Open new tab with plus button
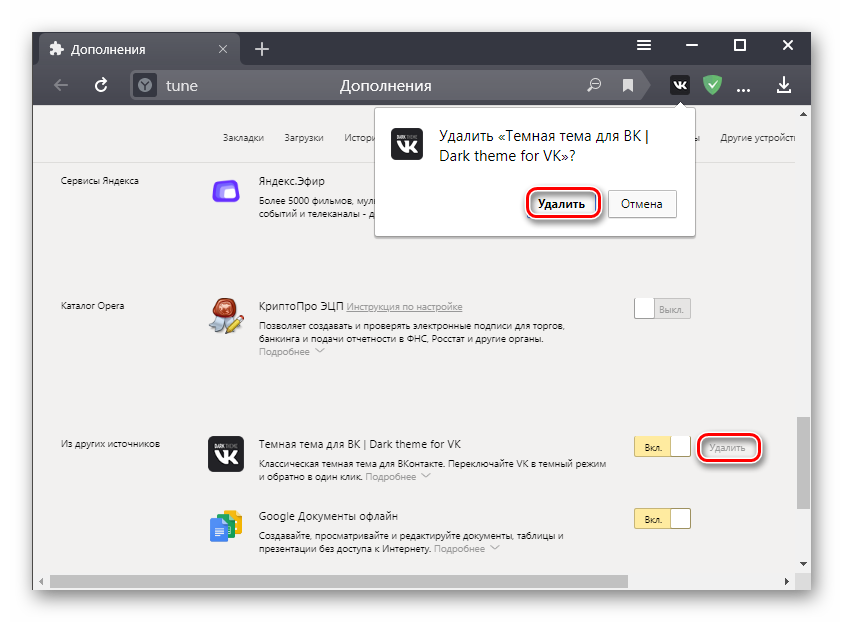 [x=262, y=49]
